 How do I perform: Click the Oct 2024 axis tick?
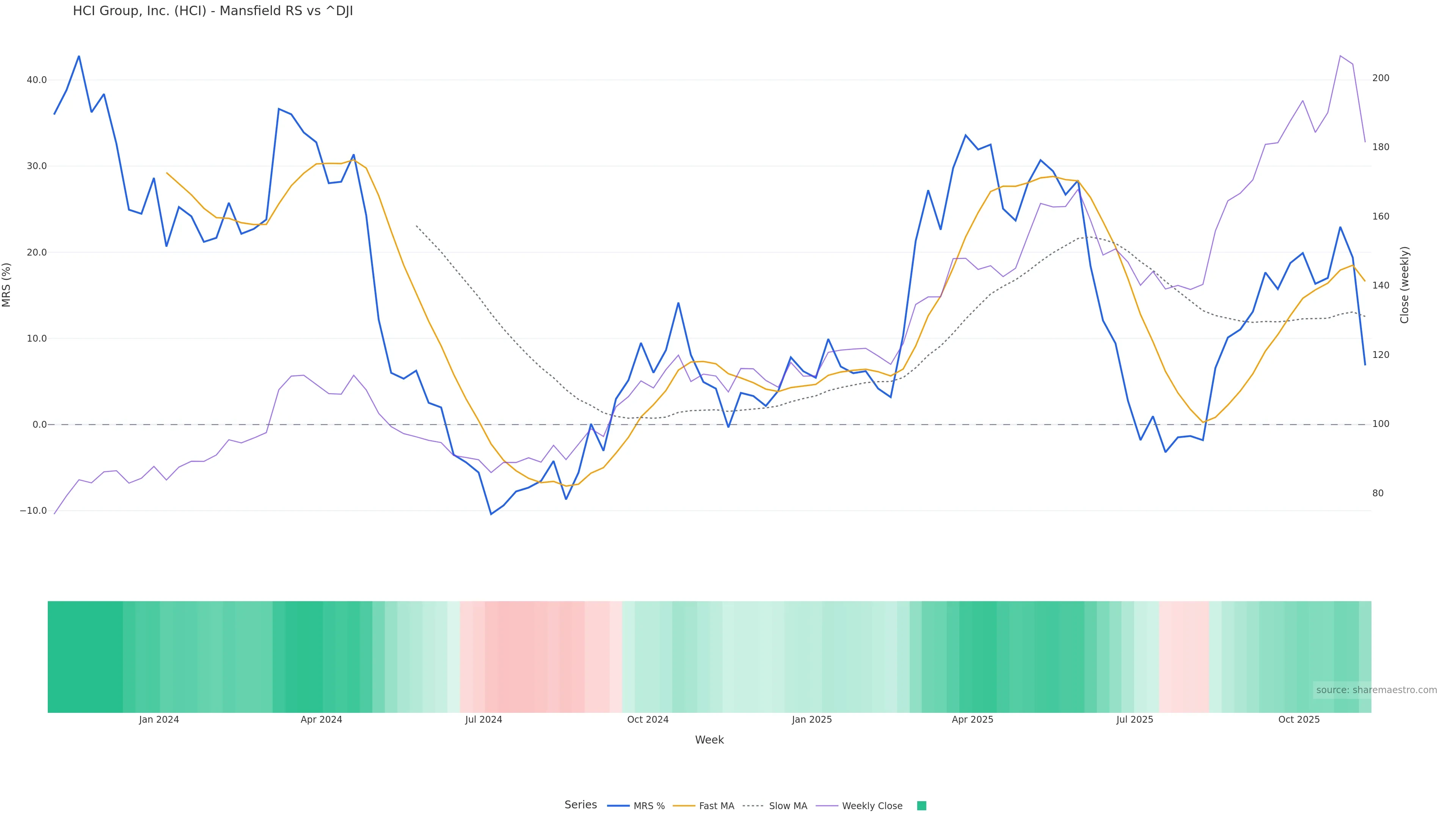click(648, 720)
